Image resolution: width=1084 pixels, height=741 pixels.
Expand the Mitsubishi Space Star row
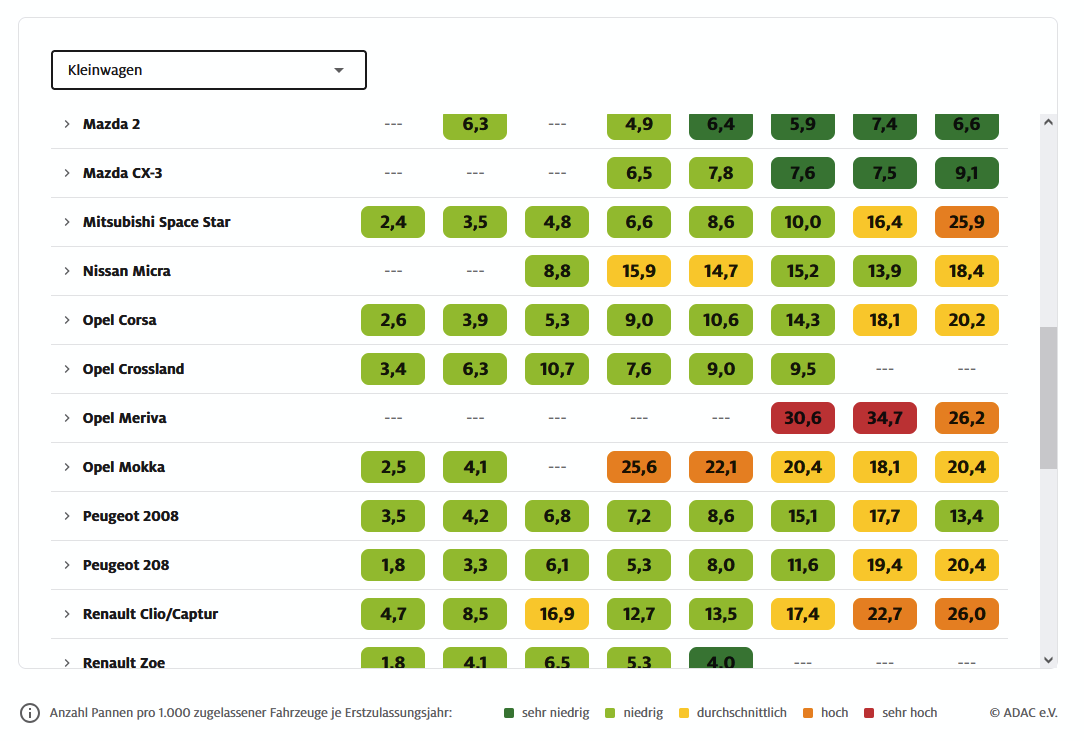67,222
